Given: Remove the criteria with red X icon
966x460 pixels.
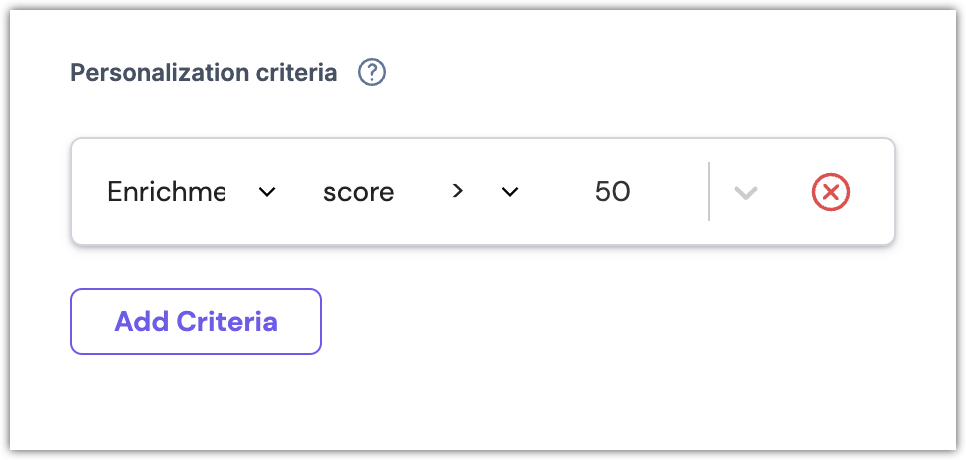Looking at the screenshot, I should tap(830, 191).
